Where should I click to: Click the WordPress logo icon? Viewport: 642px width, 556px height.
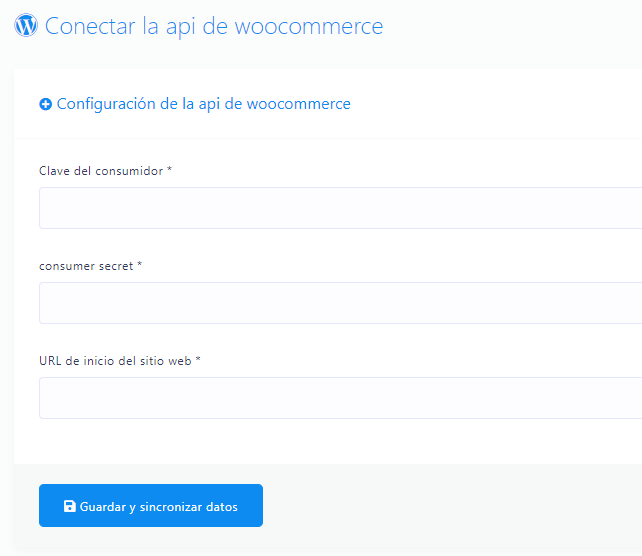pyautogui.click(x=26, y=25)
